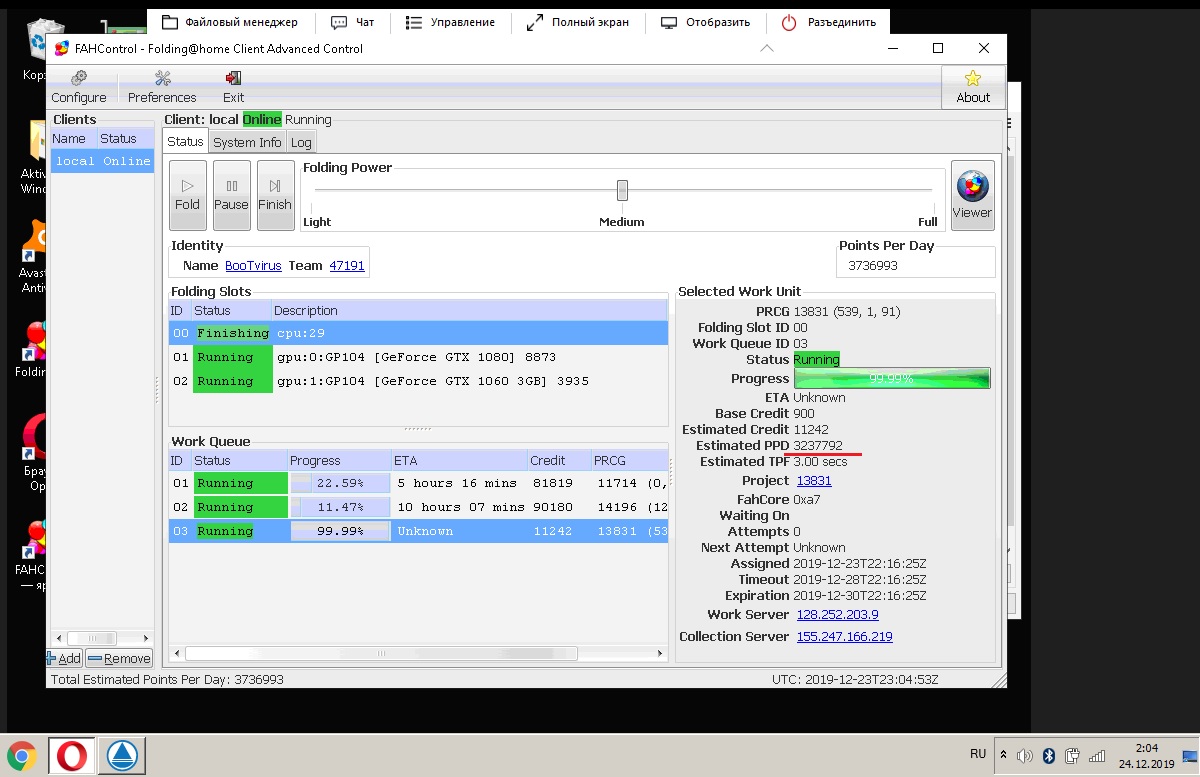
Task: Select the Status tab
Action: click(185, 141)
